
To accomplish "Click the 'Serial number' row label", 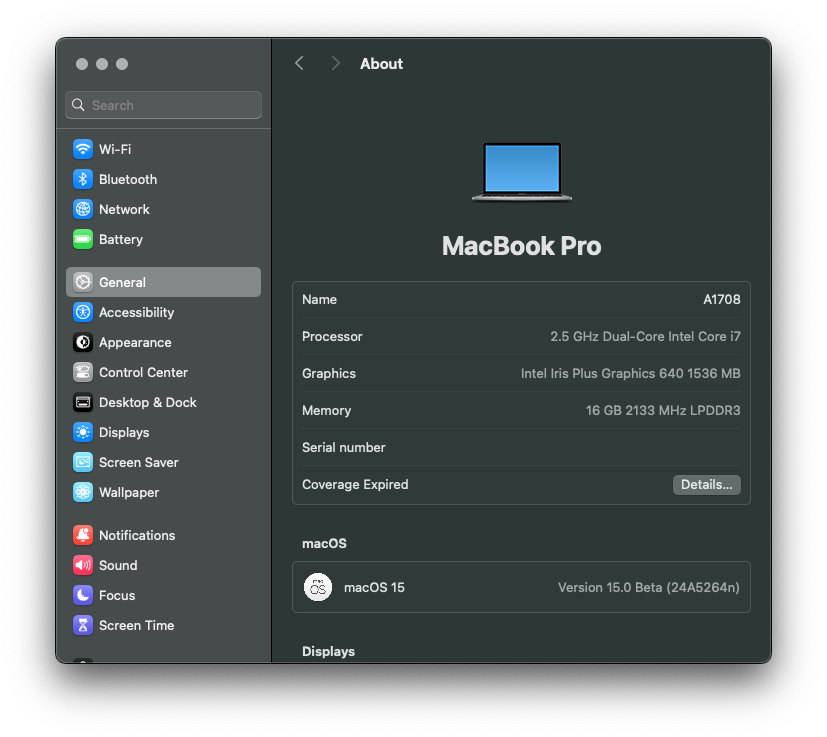I will pyautogui.click(x=343, y=447).
